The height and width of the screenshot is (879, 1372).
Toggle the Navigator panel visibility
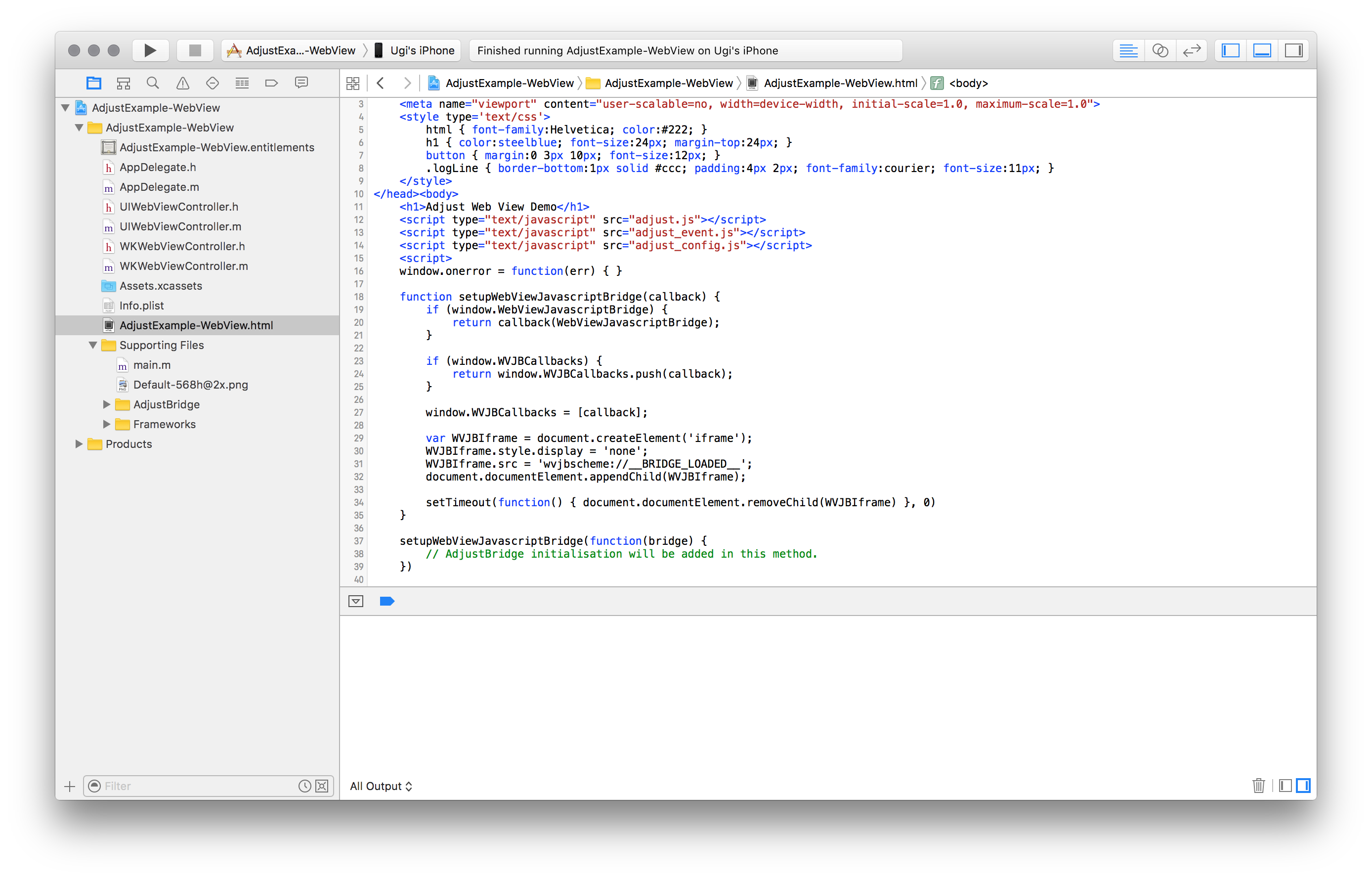point(1231,50)
